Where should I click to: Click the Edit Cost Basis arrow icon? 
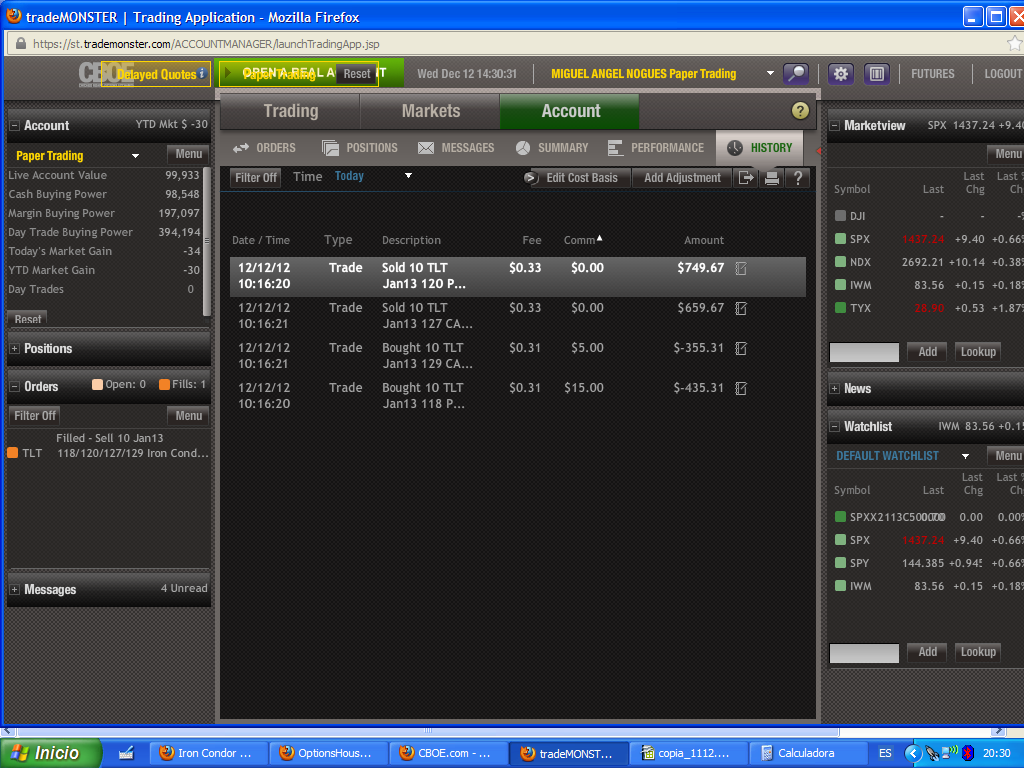click(x=531, y=178)
